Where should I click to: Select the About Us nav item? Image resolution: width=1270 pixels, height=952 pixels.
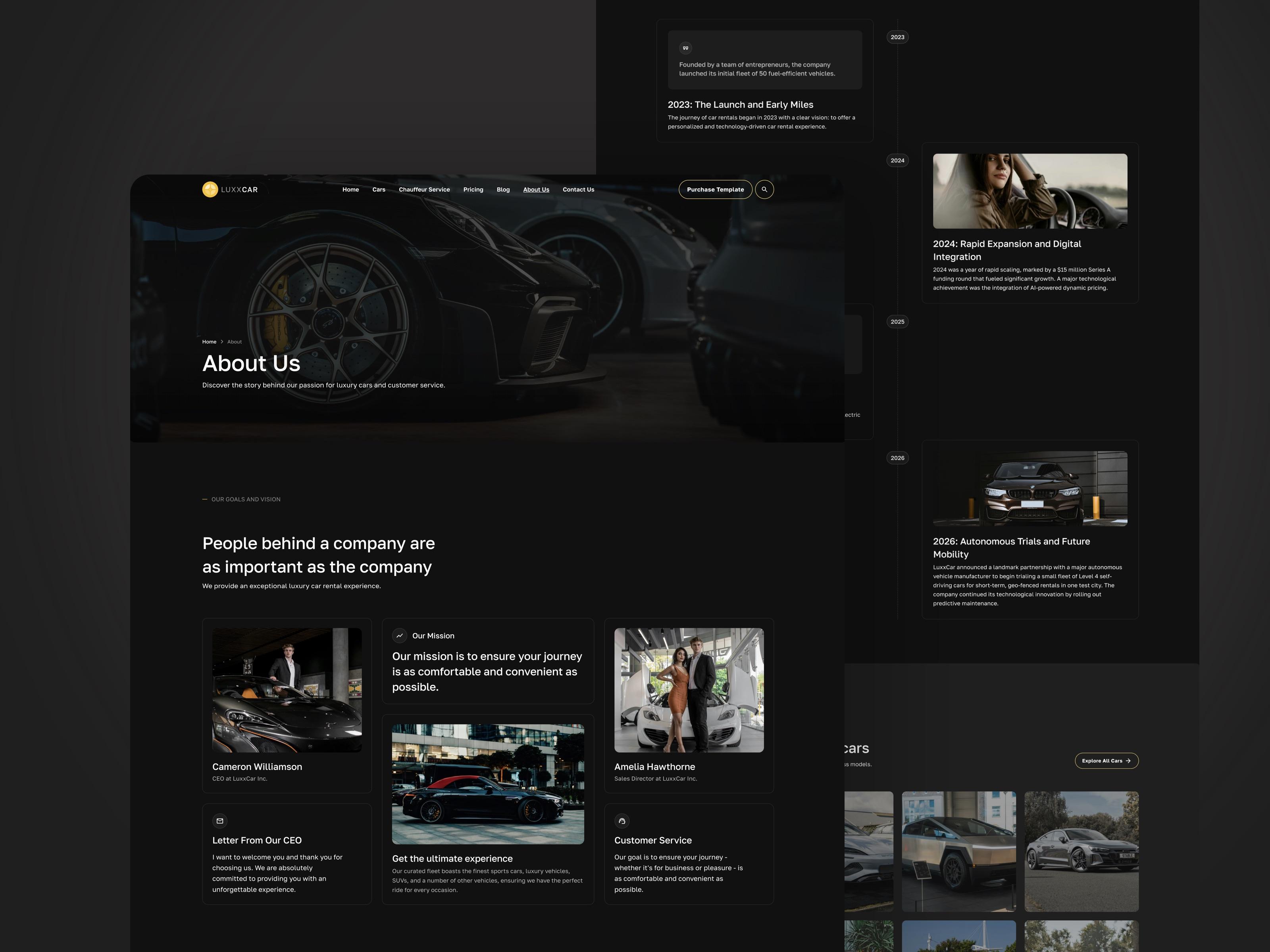click(x=536, y=189)
